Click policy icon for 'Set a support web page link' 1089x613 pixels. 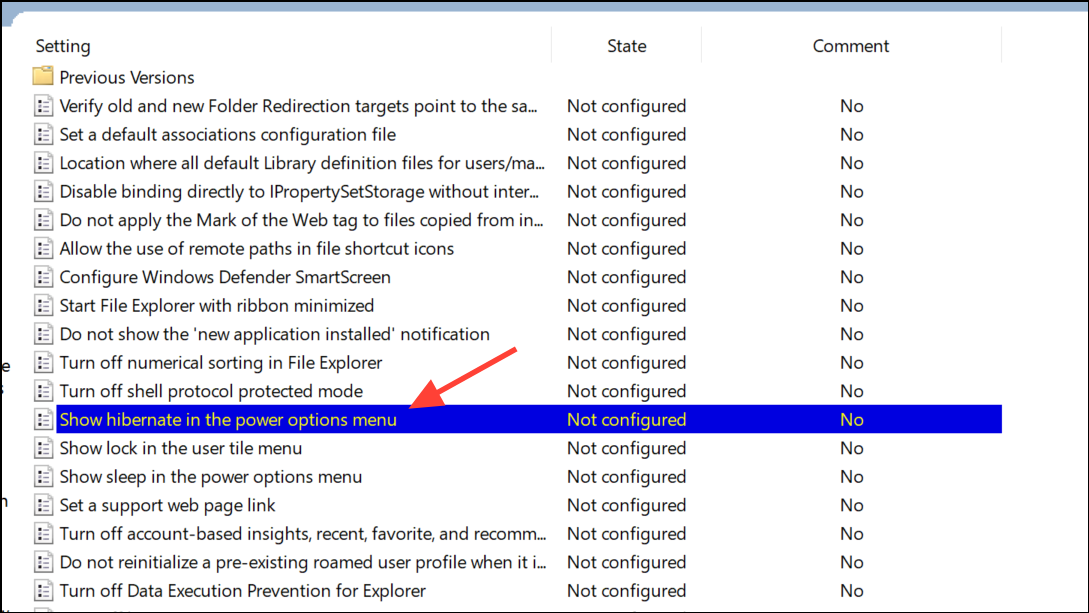[x=43, y=504]
